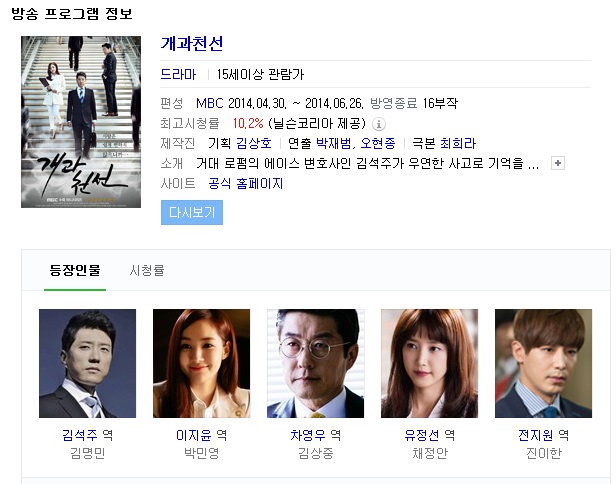Click the 채정안 cast photo
Image resolution: width=616 pixels, height=484 pixels.
[429, 363]
